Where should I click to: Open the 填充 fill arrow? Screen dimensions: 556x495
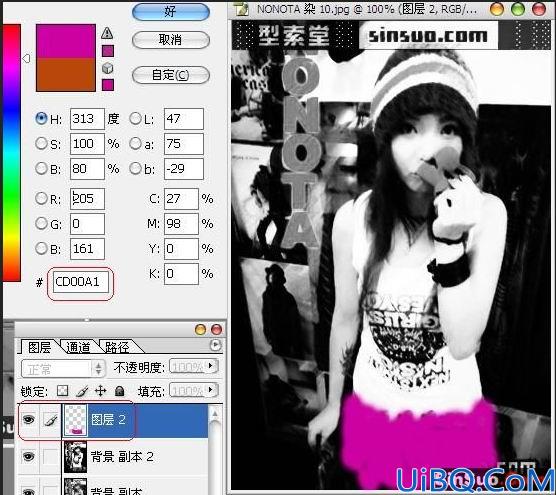click(x=211, y=390)
